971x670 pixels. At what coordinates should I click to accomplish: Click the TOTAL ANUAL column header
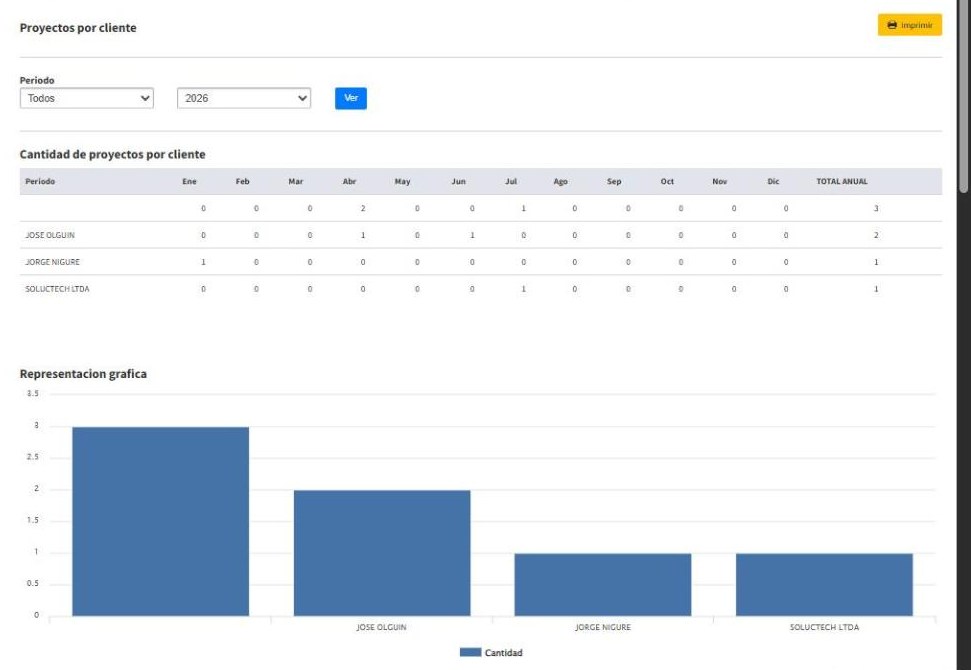tap(842, 181)
